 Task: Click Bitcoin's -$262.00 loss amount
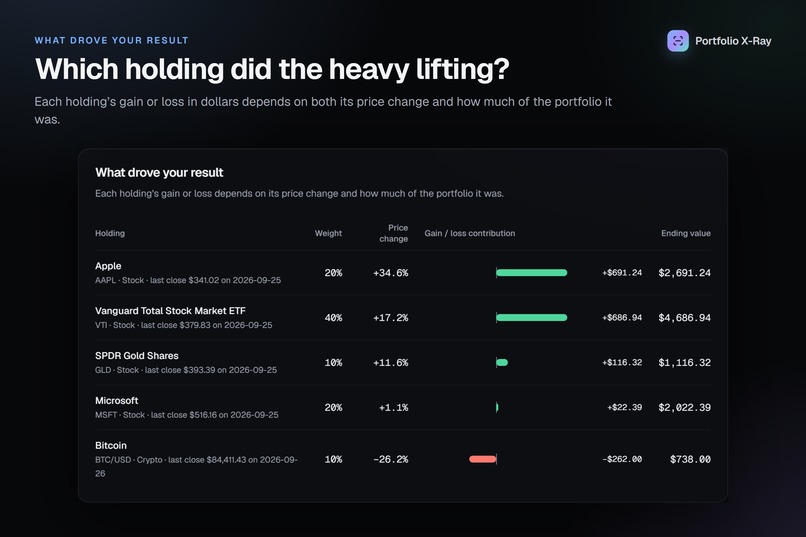pyautogui.click(x=622, y=459)
